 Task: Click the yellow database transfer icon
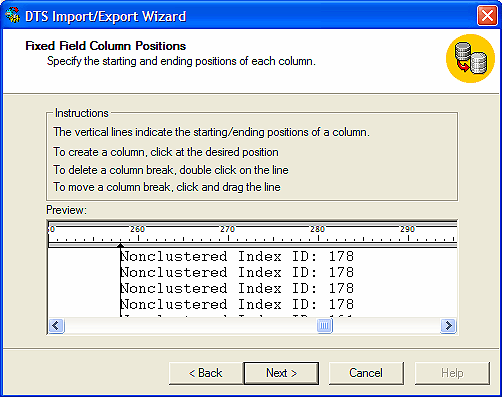coord(470,58)
